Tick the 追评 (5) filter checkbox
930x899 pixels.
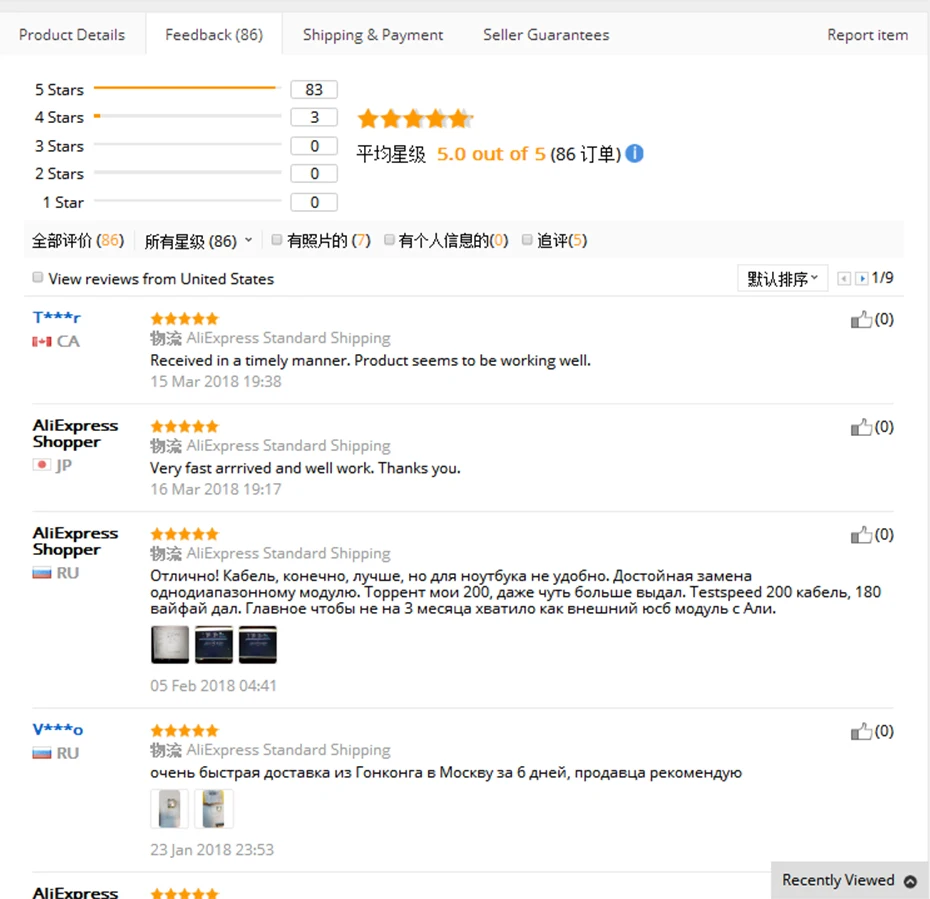click(527, 240)
